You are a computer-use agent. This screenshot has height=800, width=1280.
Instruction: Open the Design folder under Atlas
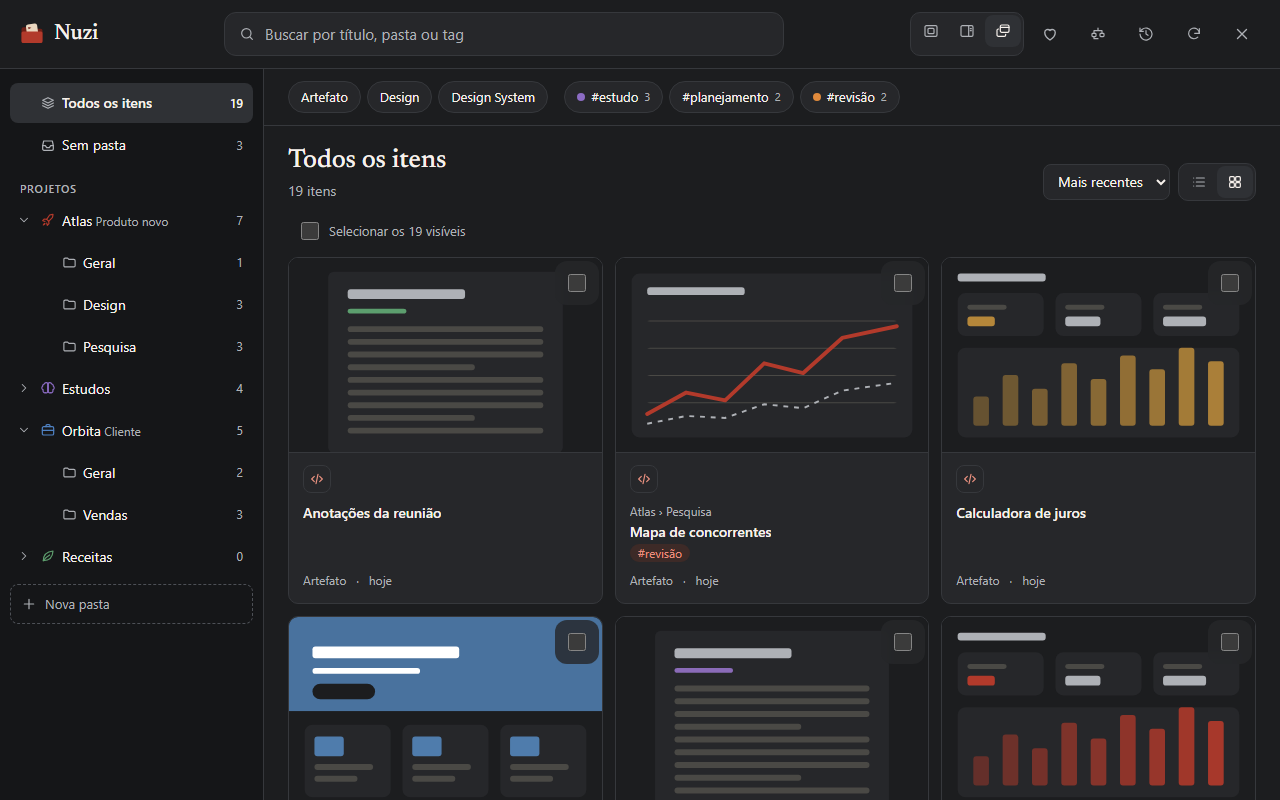(152, 305)
